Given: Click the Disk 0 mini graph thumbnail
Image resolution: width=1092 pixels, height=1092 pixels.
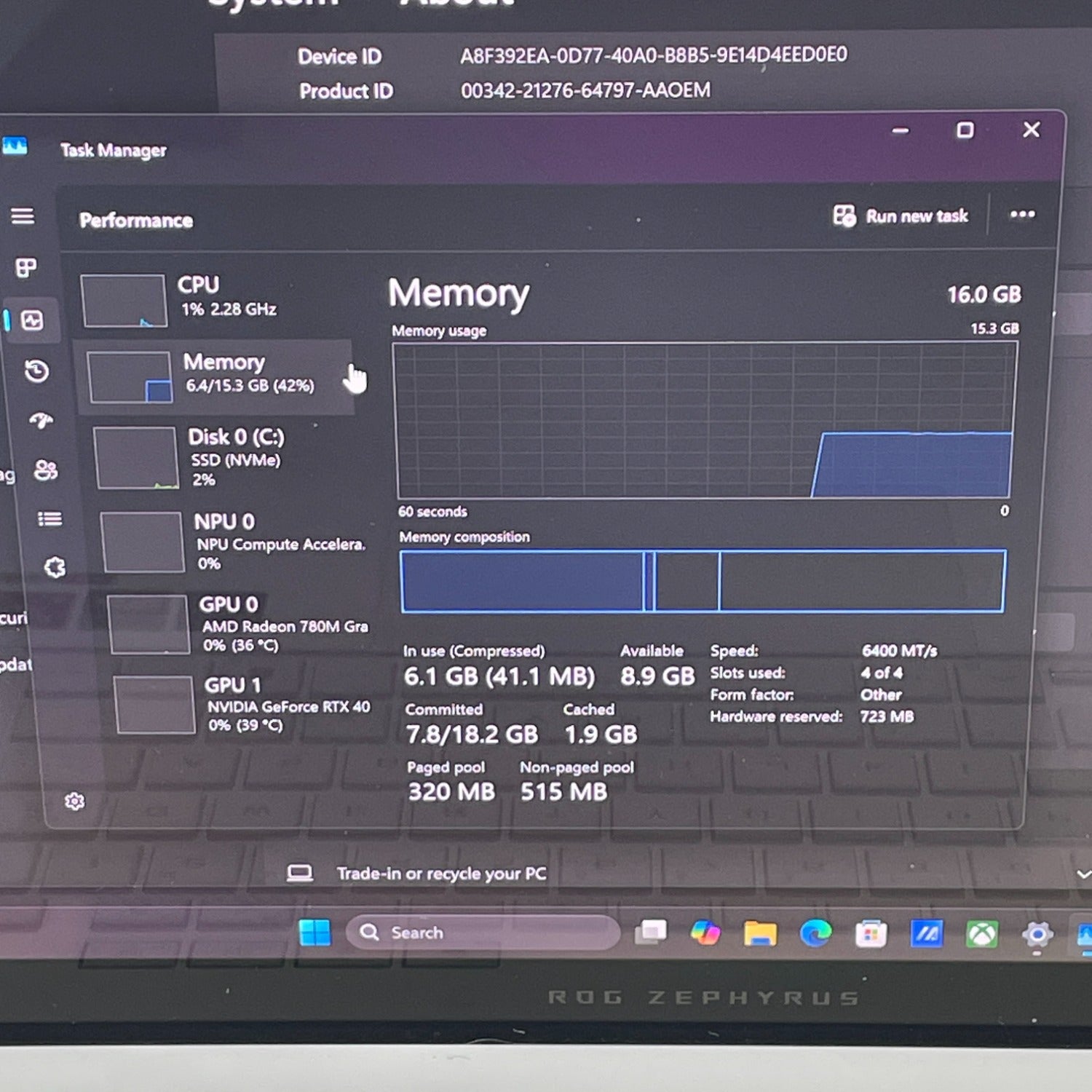Looking at the screenshot, I should [136, 458].
